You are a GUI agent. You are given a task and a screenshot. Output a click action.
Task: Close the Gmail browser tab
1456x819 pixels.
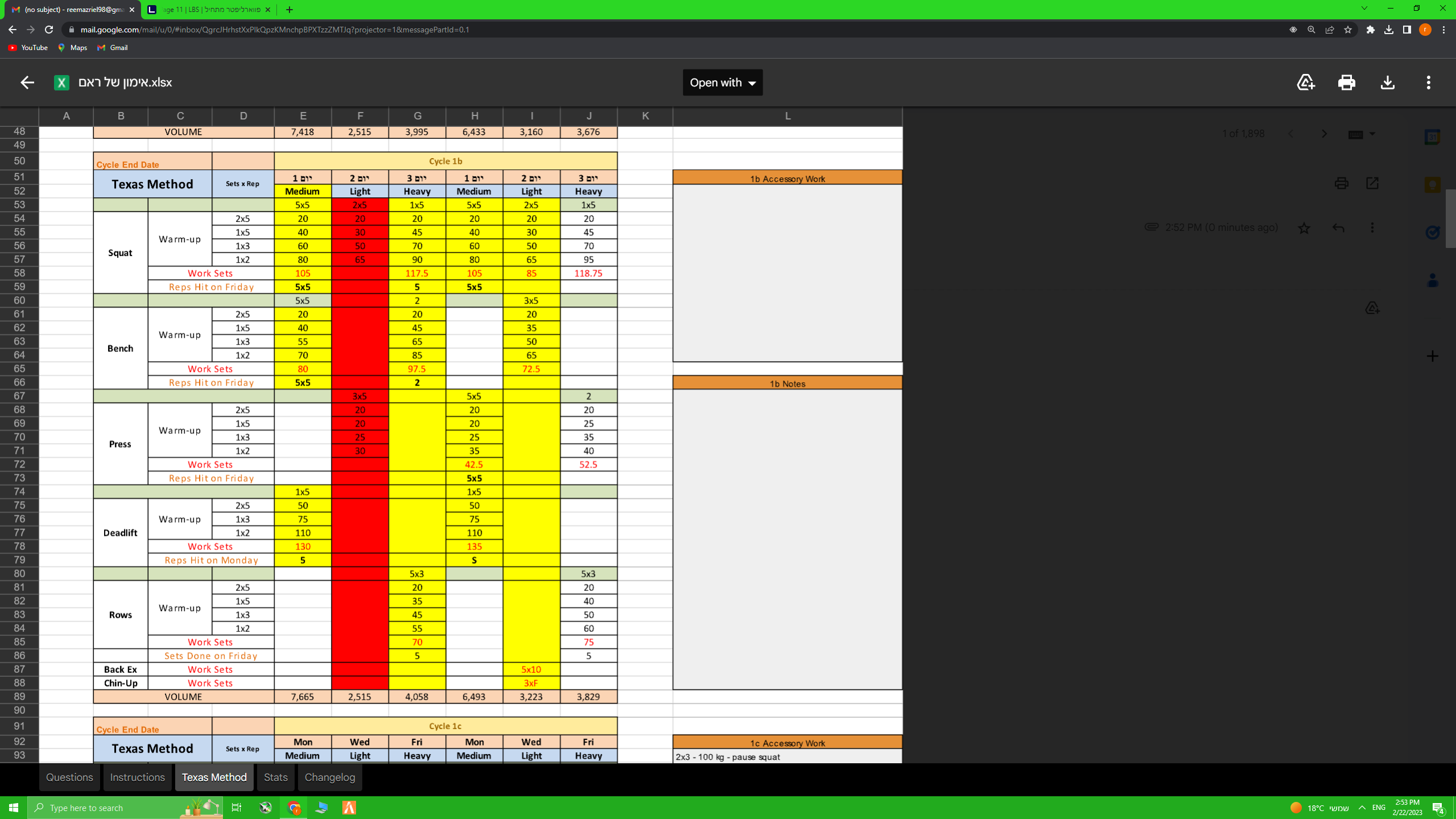coord(132,10)
